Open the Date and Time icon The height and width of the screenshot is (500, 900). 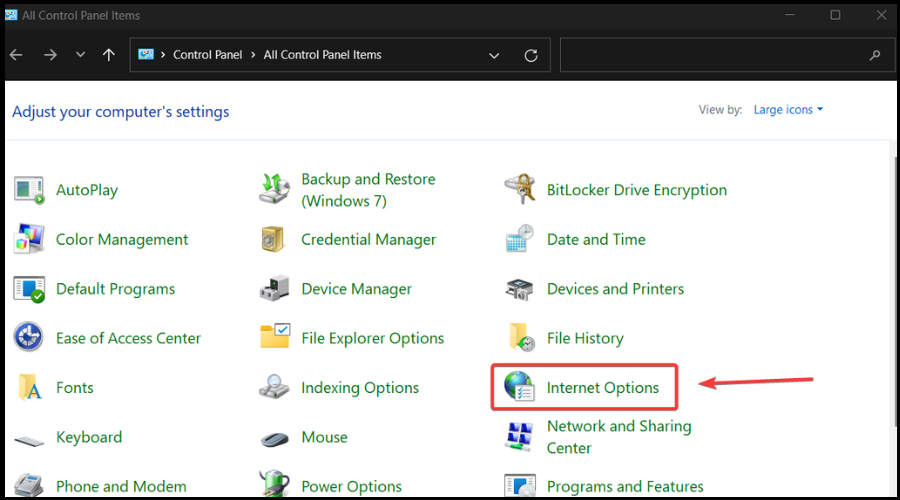click(x=520, y=239)
